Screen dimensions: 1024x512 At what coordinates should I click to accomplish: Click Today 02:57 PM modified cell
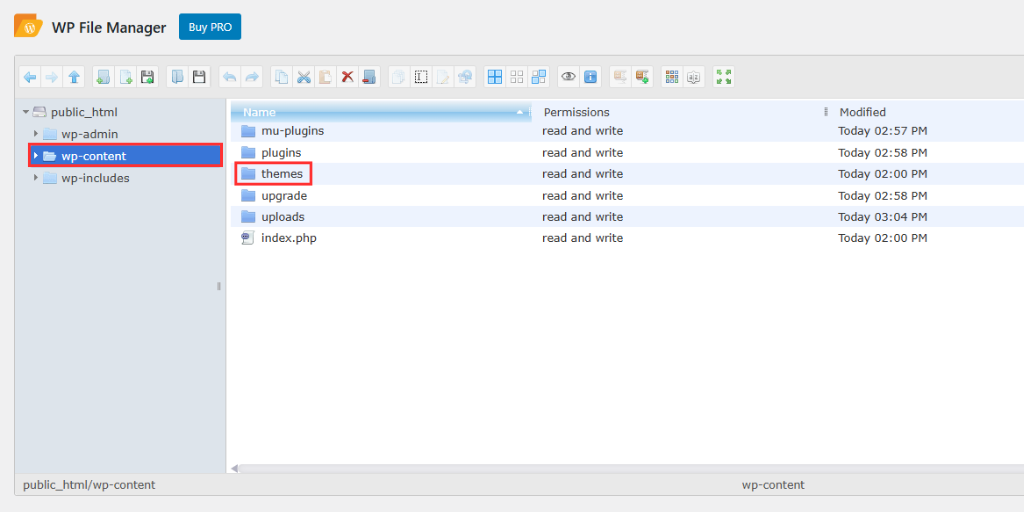coord(883,131)
